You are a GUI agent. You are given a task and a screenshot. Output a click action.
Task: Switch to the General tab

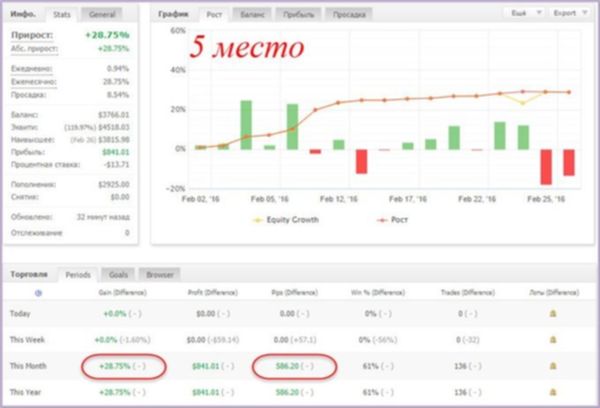click(102, 15)
